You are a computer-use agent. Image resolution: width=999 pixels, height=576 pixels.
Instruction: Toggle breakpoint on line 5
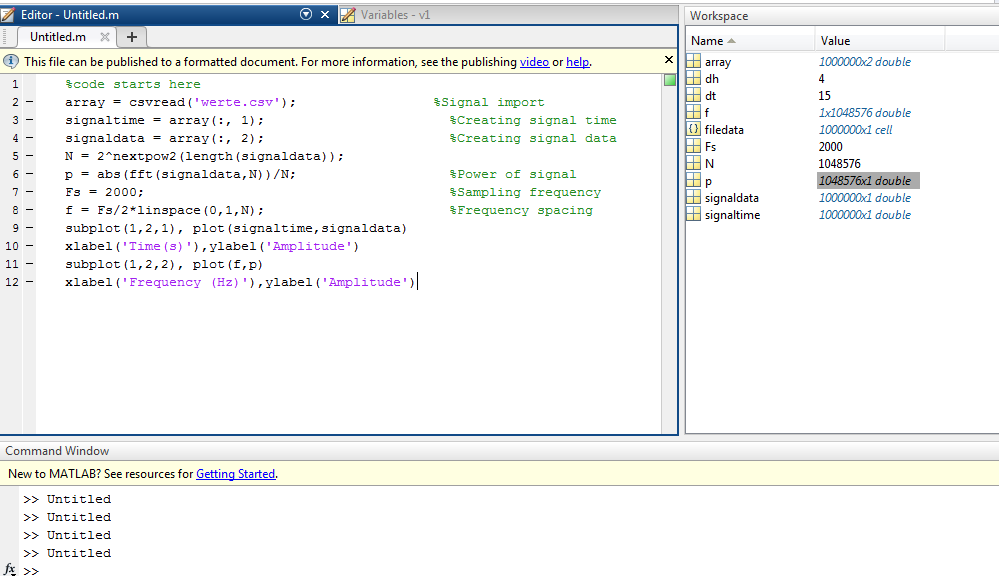point(28,156)
